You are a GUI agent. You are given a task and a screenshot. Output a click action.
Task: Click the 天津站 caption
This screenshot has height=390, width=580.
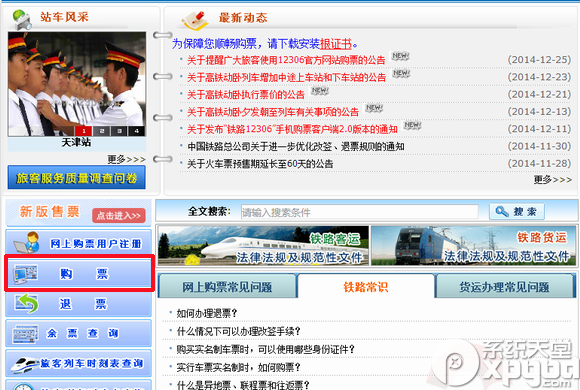76,142
